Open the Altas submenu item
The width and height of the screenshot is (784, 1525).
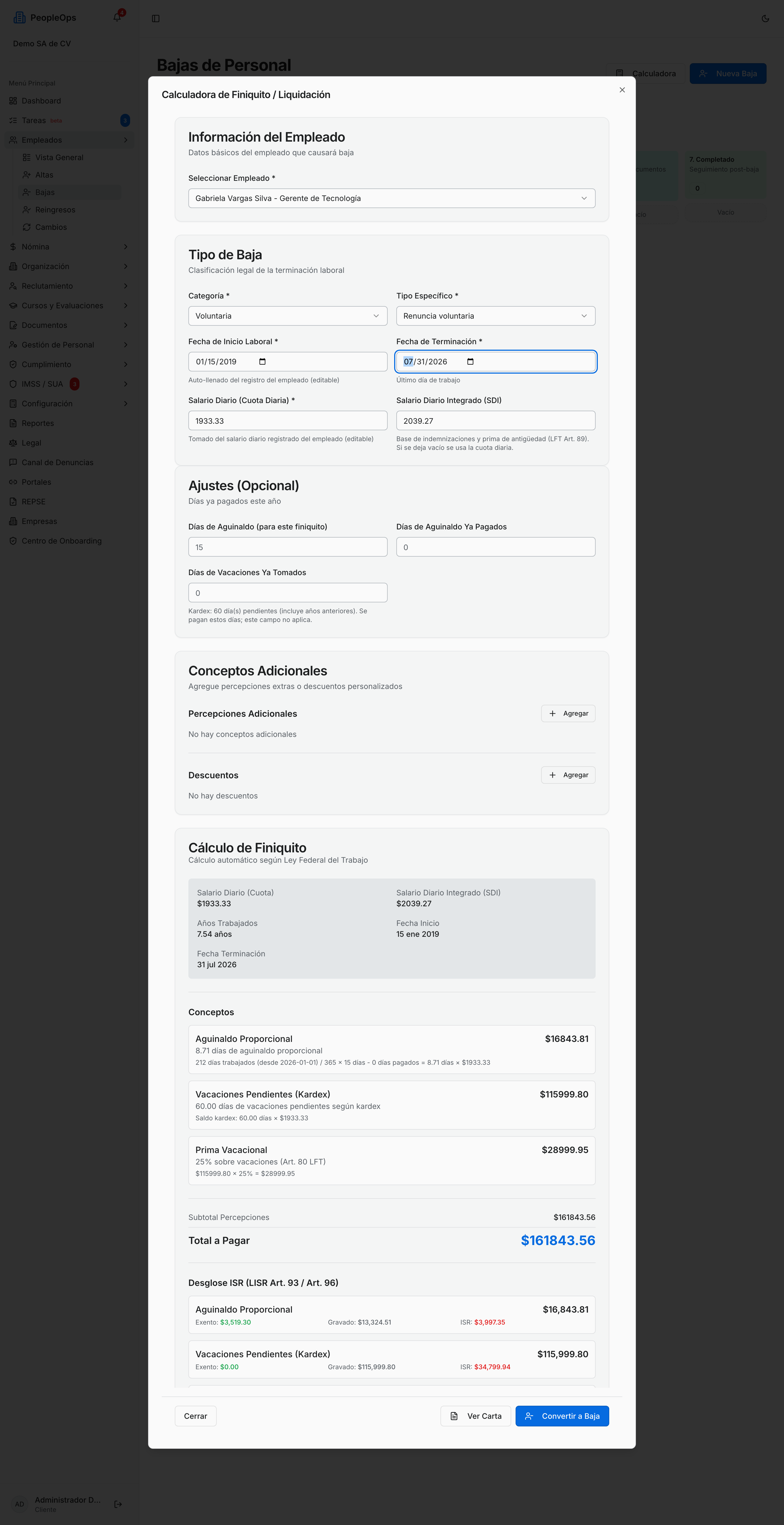tap(69, 175)
